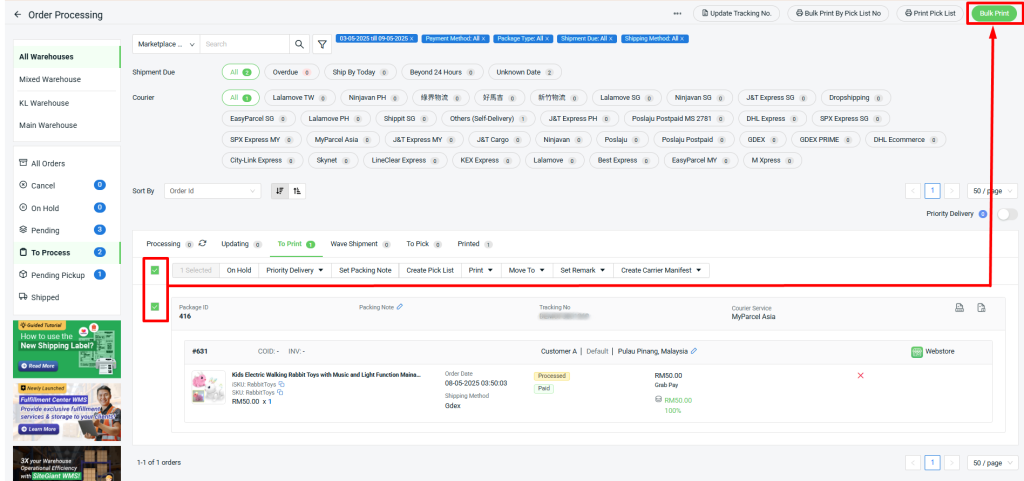Open the Marketplace search type dropdown
This screenshot has height=481, width=1024.
[167, 44]
